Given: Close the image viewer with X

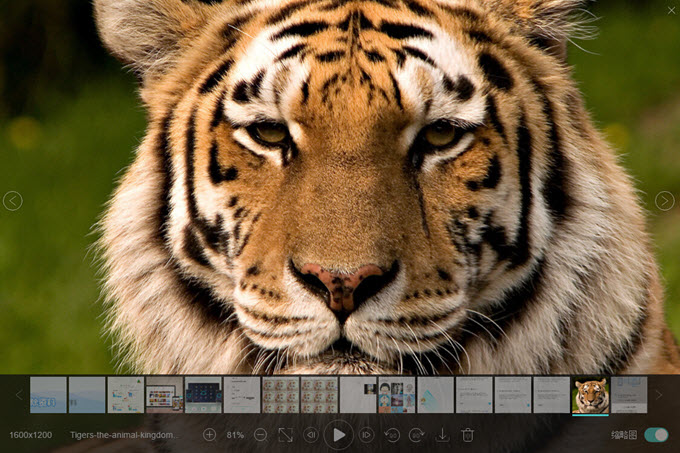Looking at the screenshot, I should point(670,10).
